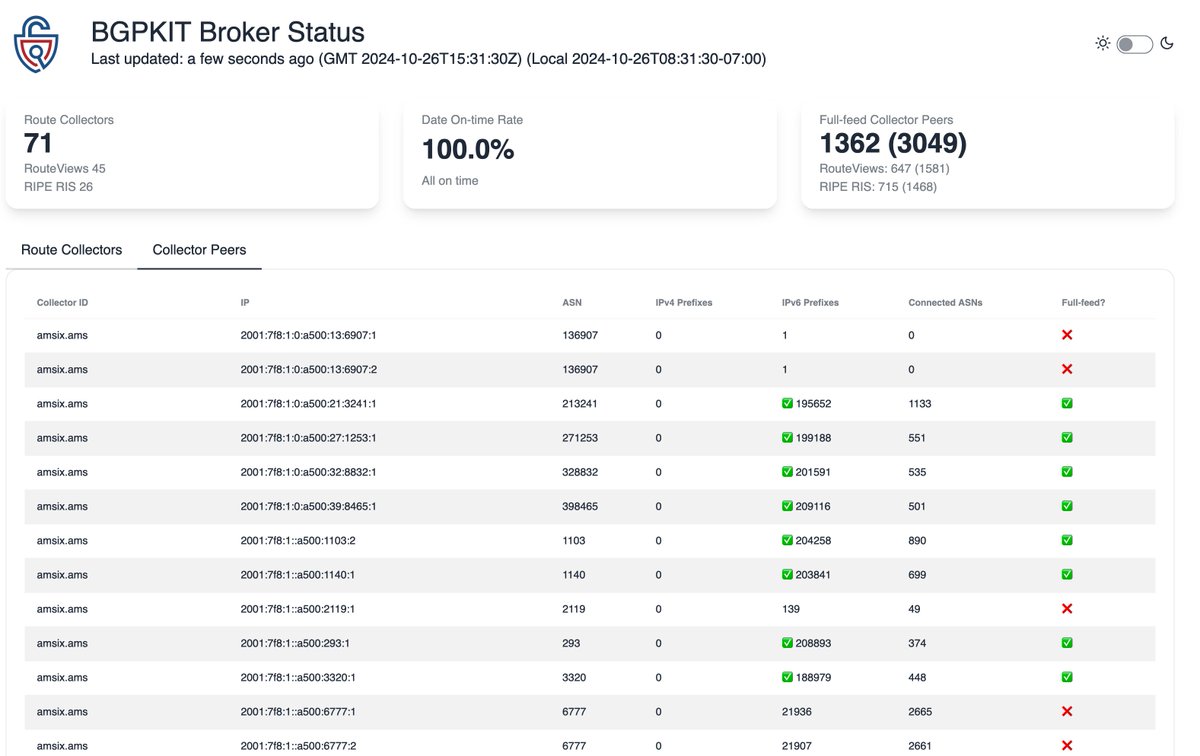Sort by the ASN column header

[570, 302]
